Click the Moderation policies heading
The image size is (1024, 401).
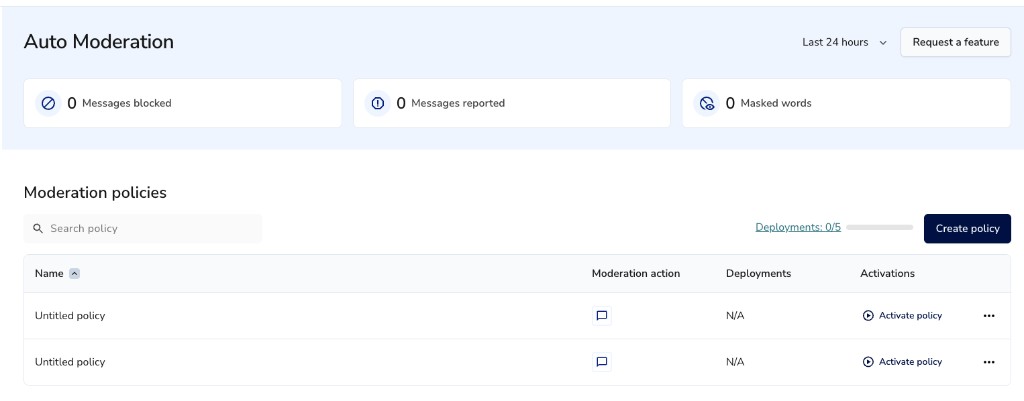95,193
